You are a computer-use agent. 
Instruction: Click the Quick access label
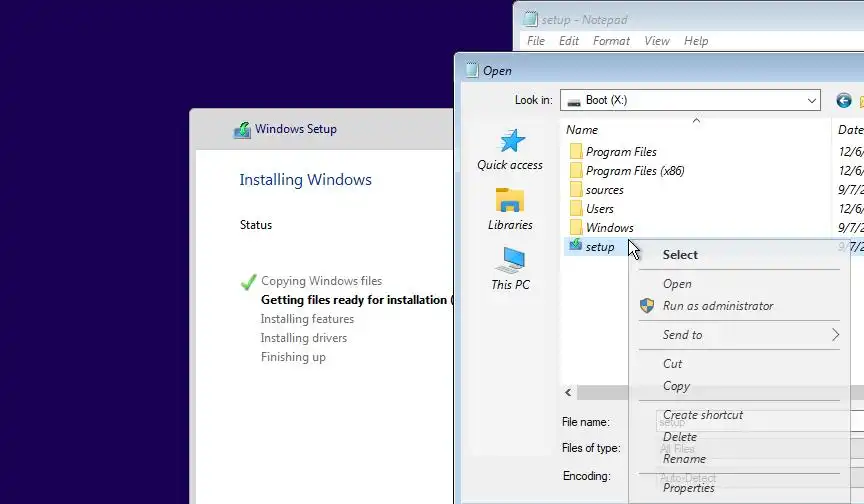pos(510,165)
